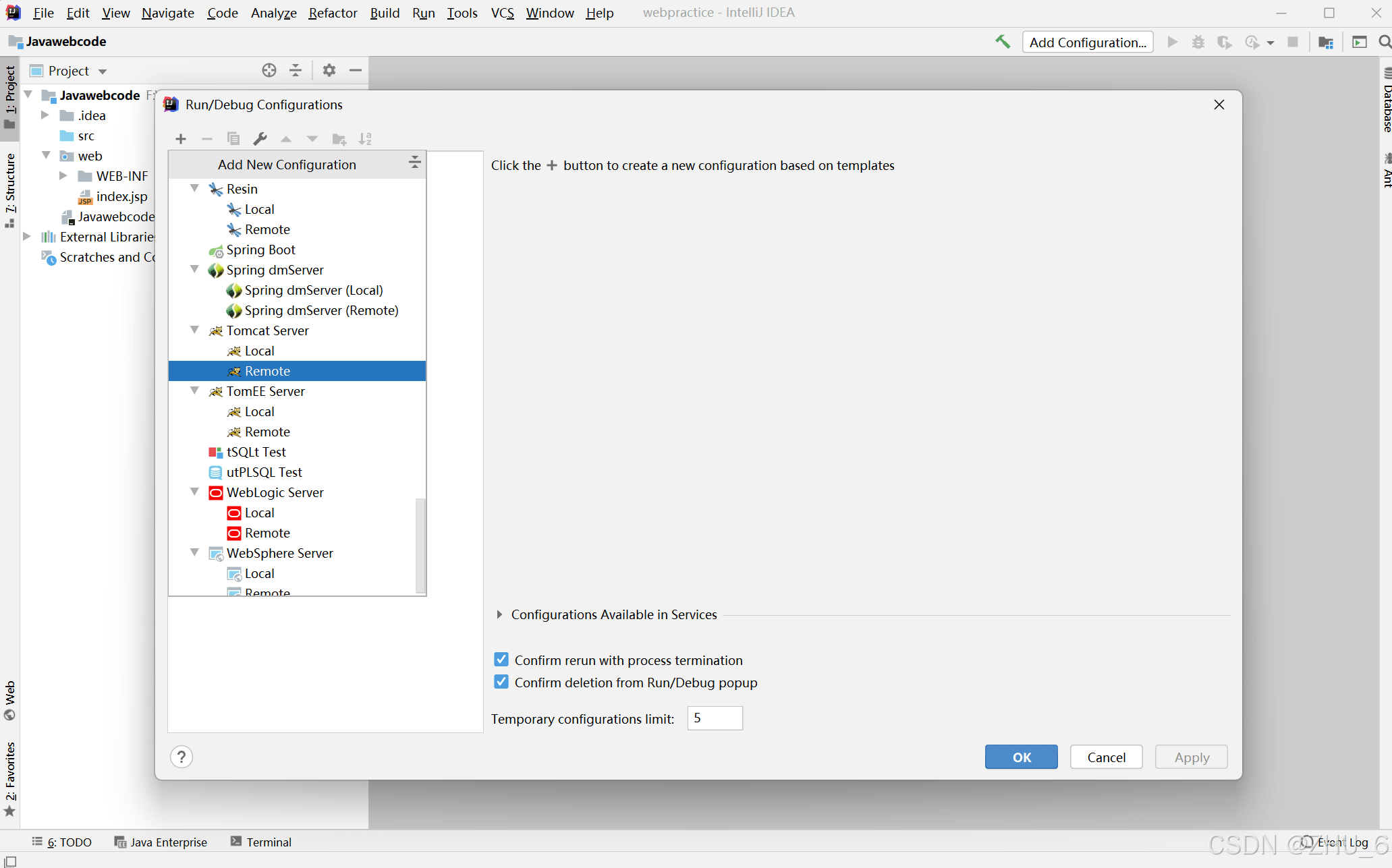
Task: Collapse the Resin tree node
Action: [194, 188]
